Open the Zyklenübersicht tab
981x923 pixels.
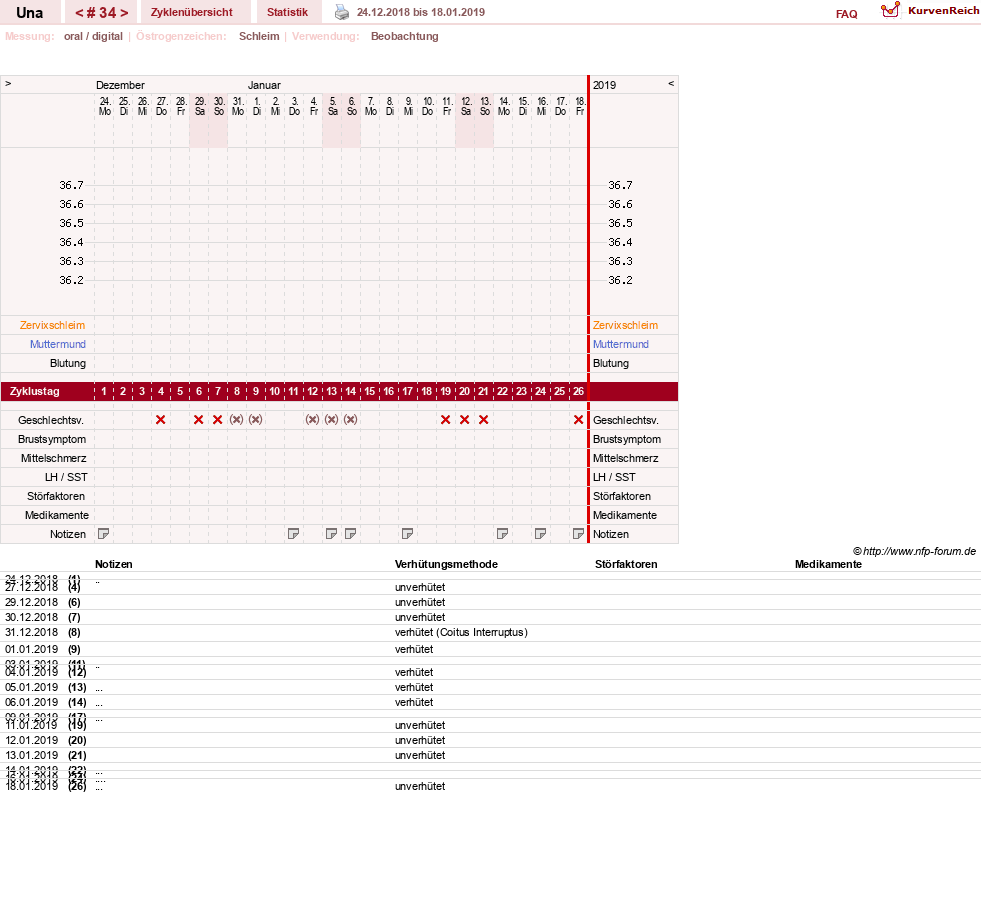coord(191,12)
